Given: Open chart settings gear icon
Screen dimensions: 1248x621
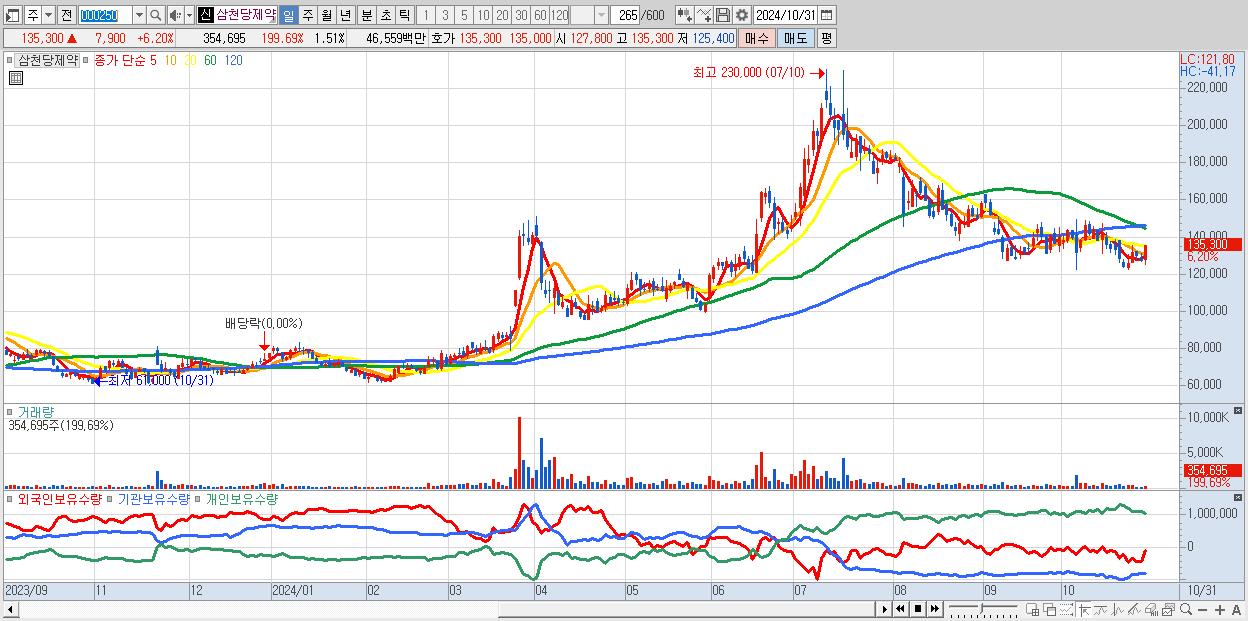Looking at the screenshot, I should click(x=741, y=15).
